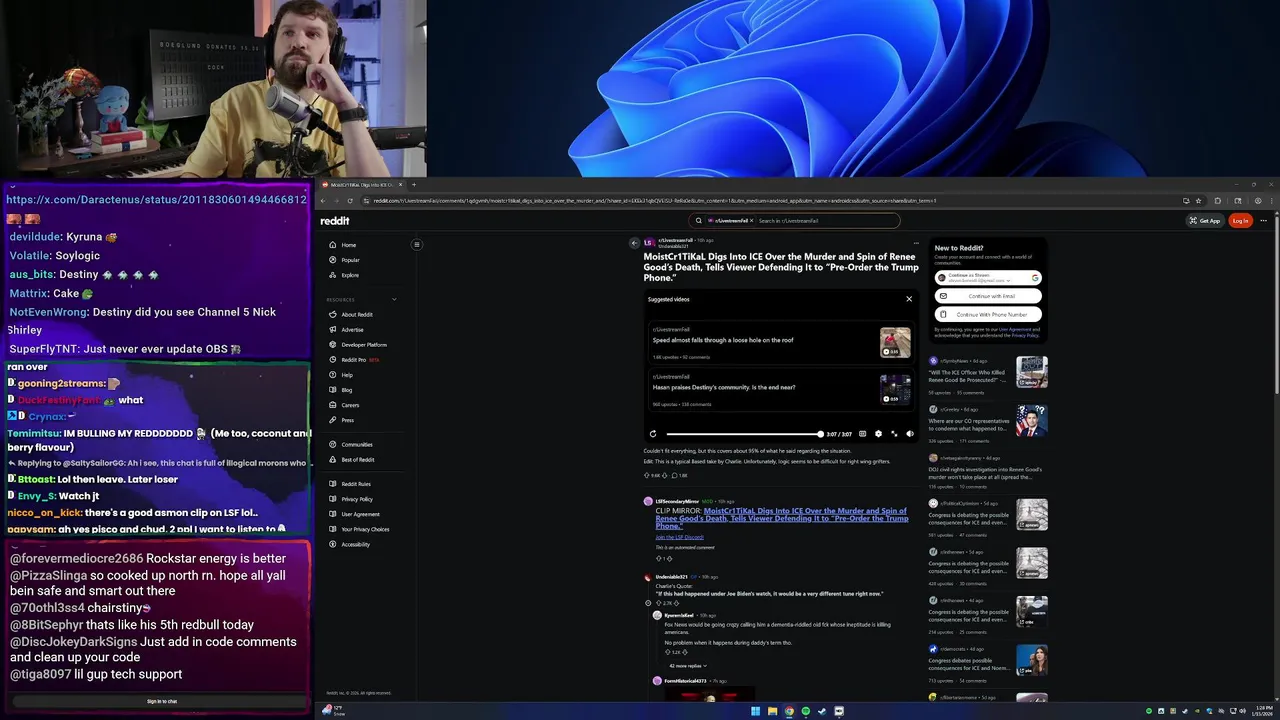Close the Suggested videos overlay
The image size is (1280, 720).
[x=909, y=299]
